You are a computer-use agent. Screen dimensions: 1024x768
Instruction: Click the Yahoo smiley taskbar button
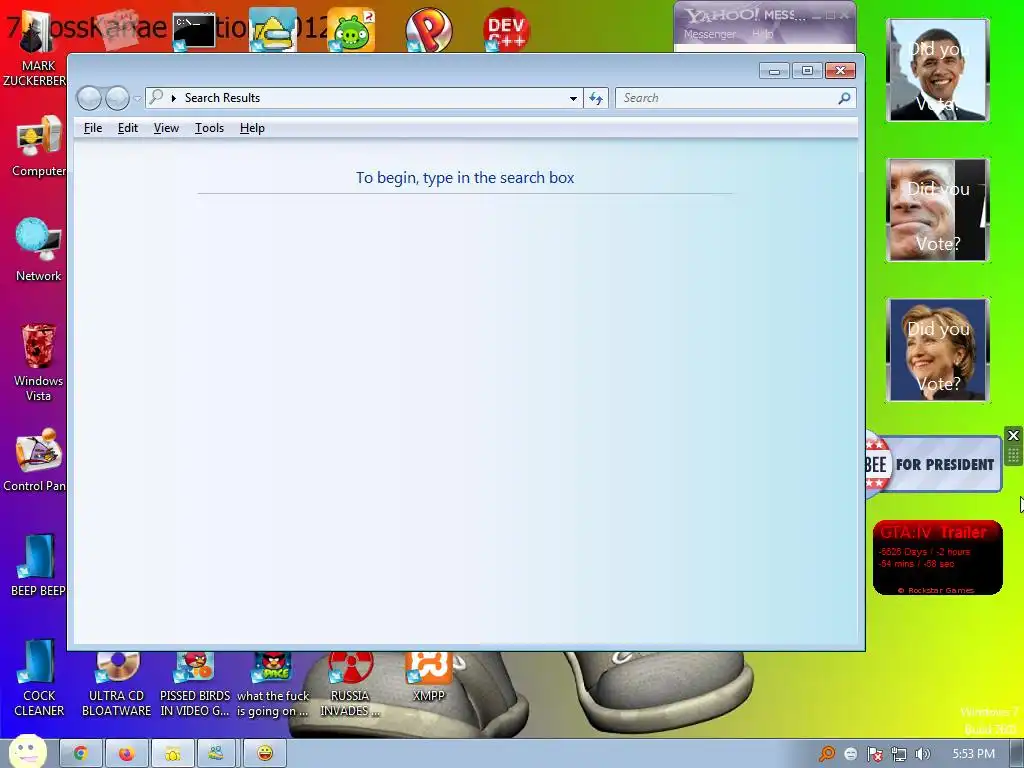point(264,754)
